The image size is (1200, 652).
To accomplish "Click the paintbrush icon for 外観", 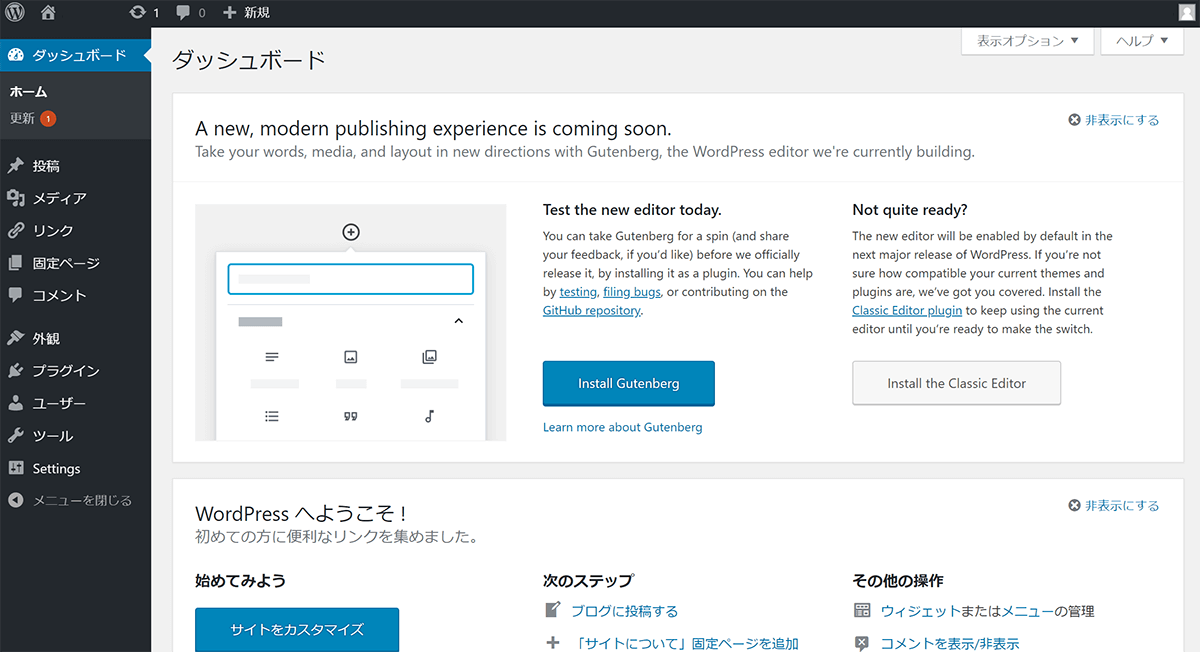I will [x=15, y=338].
